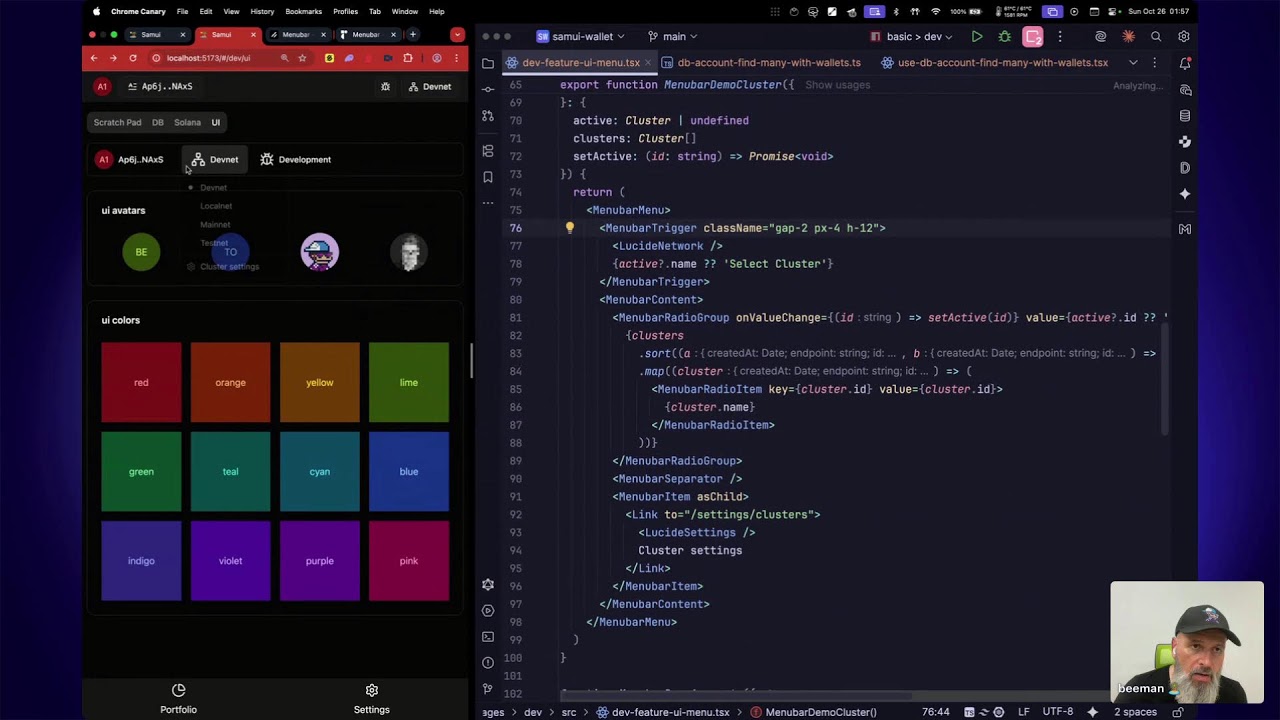Click the MenubarDemoCluster() breadcrumb
The image size is (1280, 720).
[x=813, y=712]
